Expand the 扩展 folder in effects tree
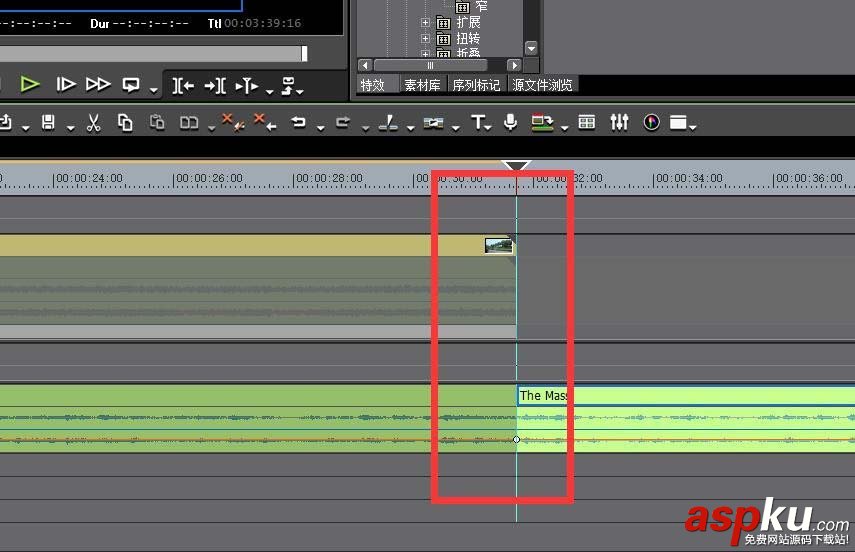The image size is (855, 552). (x=425, y=23)
